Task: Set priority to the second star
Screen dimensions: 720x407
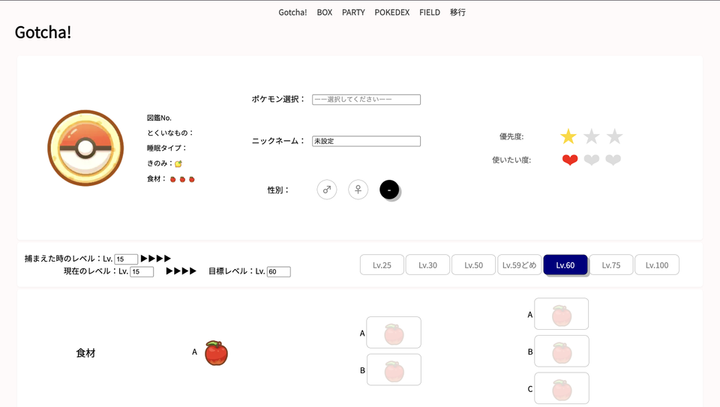Action: 591,136
